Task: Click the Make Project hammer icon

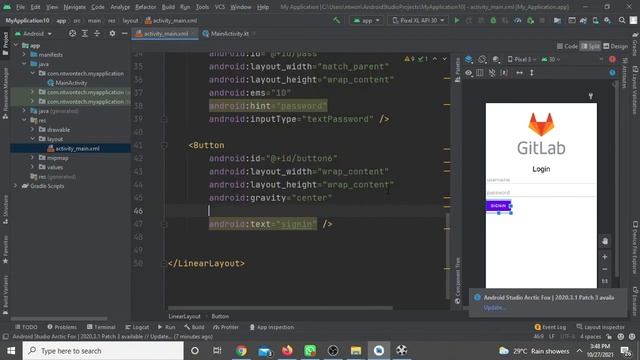Action: click(336, 20)
